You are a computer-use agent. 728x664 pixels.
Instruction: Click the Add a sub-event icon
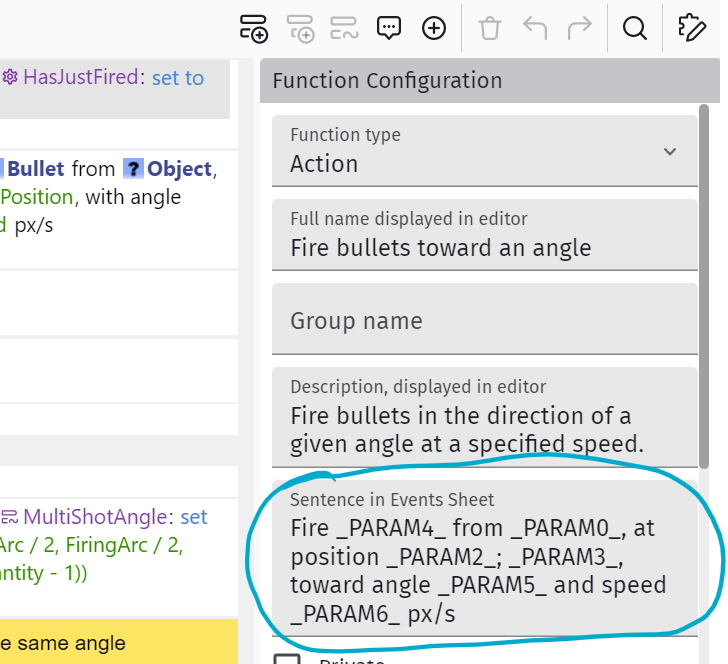300,28
